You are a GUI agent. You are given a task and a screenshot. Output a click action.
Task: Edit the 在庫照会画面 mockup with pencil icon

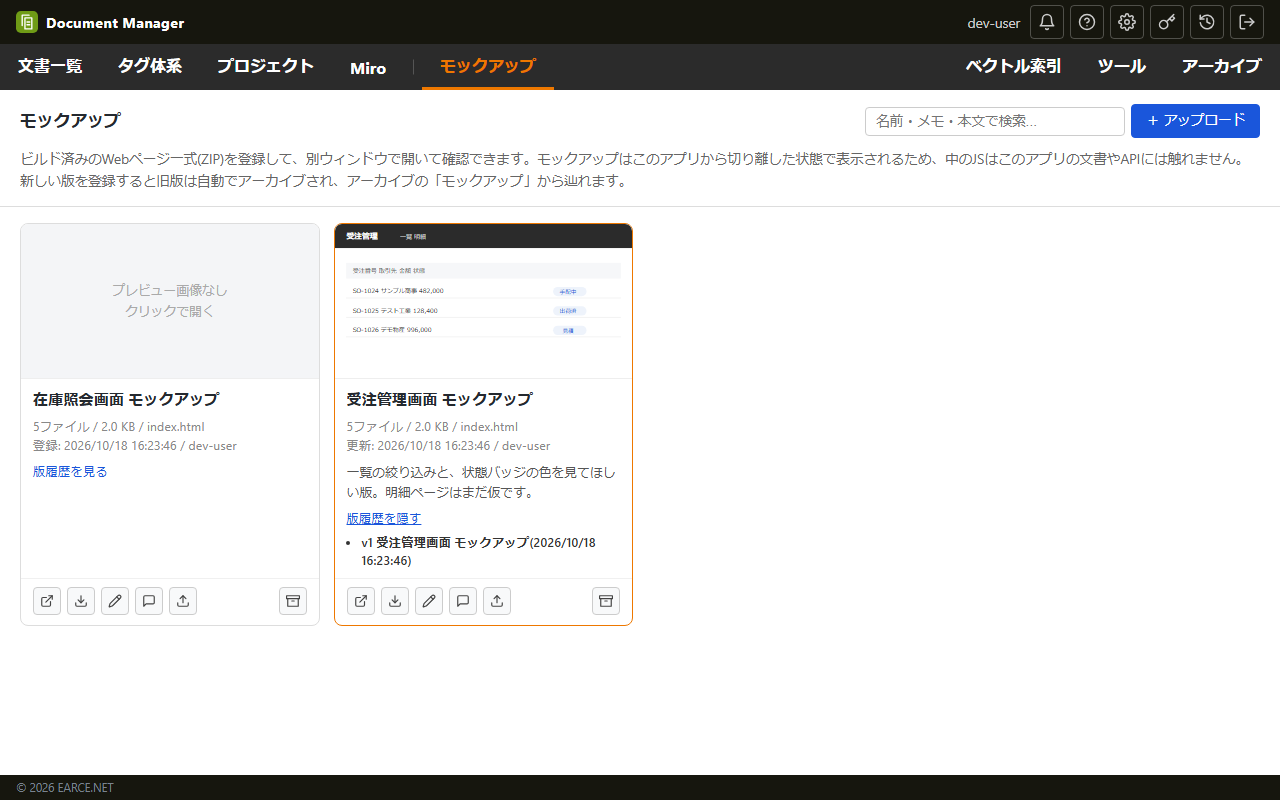coord(115,601)
